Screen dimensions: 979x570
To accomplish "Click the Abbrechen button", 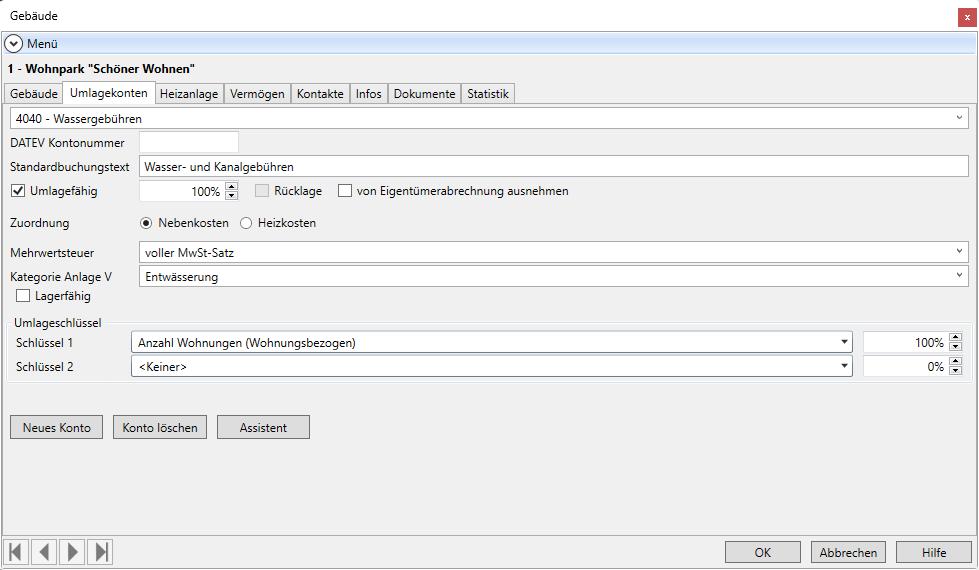I will pyautogui.click(x=848, y=552).
